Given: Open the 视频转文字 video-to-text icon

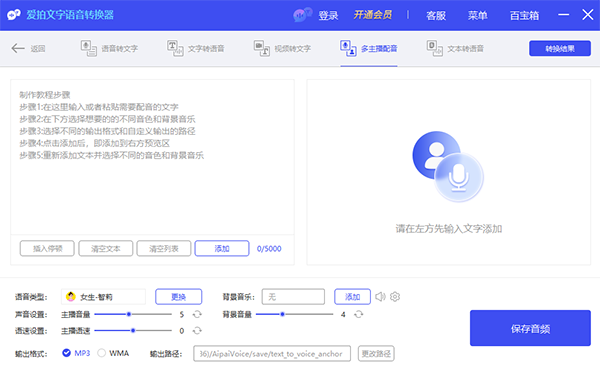Looking at the screenshot, I should [x=262, y=49].
